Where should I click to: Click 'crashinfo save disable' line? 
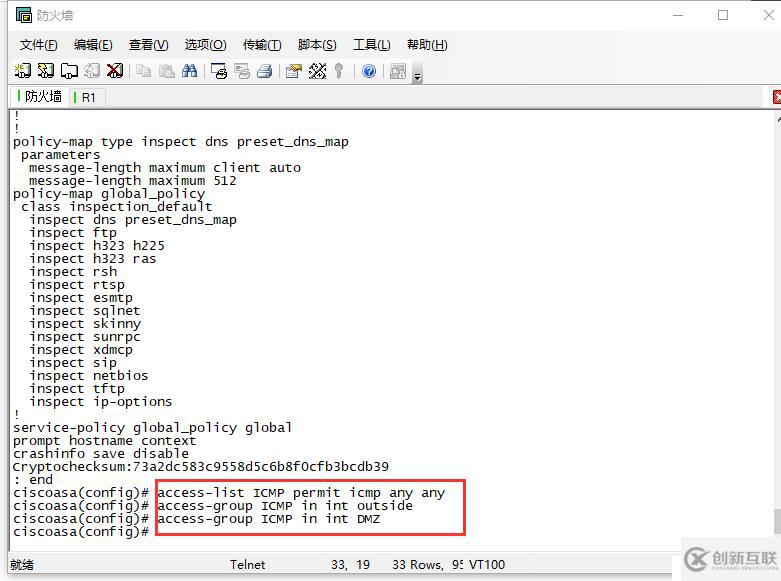point(101,454)
